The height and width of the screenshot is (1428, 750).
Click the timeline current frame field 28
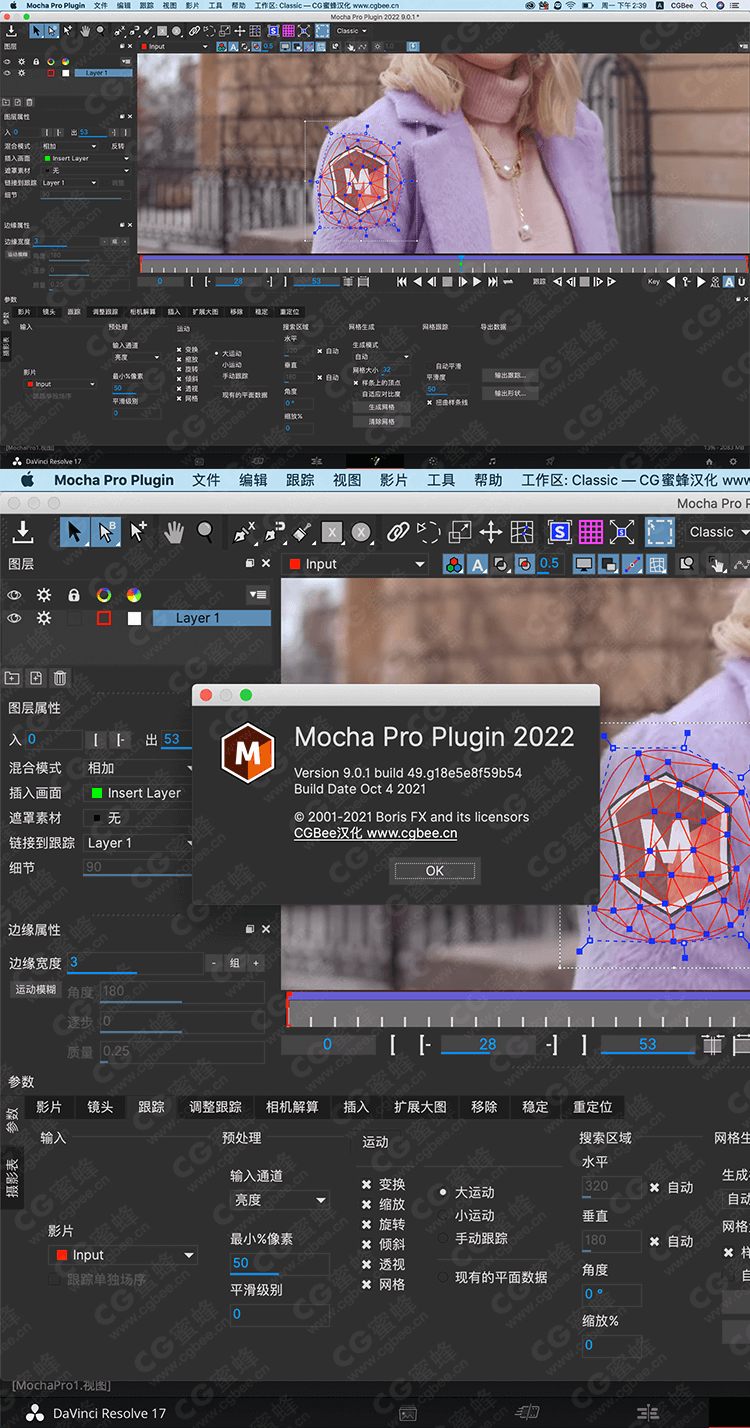[487, 1044]
